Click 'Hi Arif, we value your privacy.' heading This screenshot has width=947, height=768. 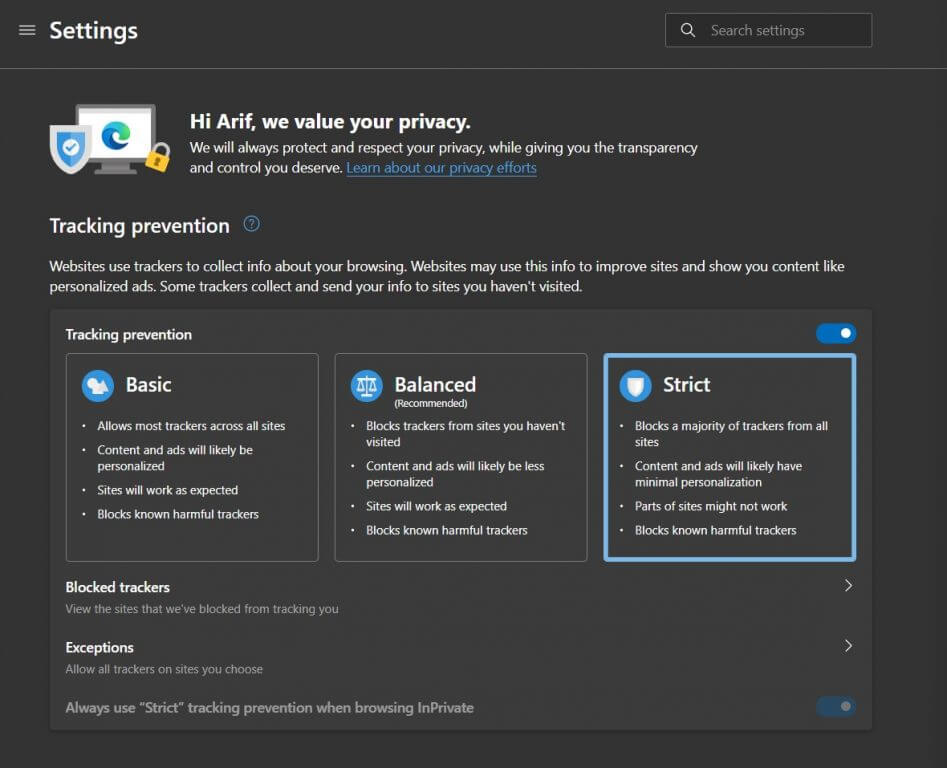330,121
